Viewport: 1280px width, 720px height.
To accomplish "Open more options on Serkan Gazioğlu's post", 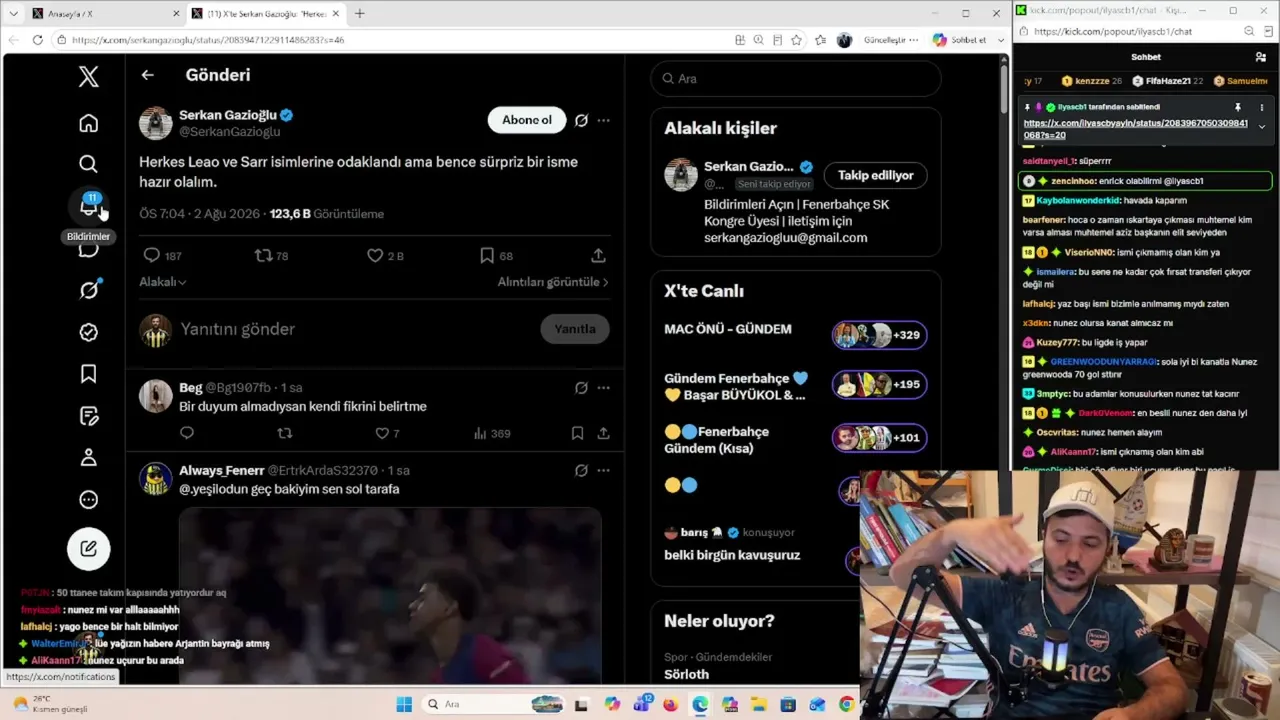I will coord(603,120).
